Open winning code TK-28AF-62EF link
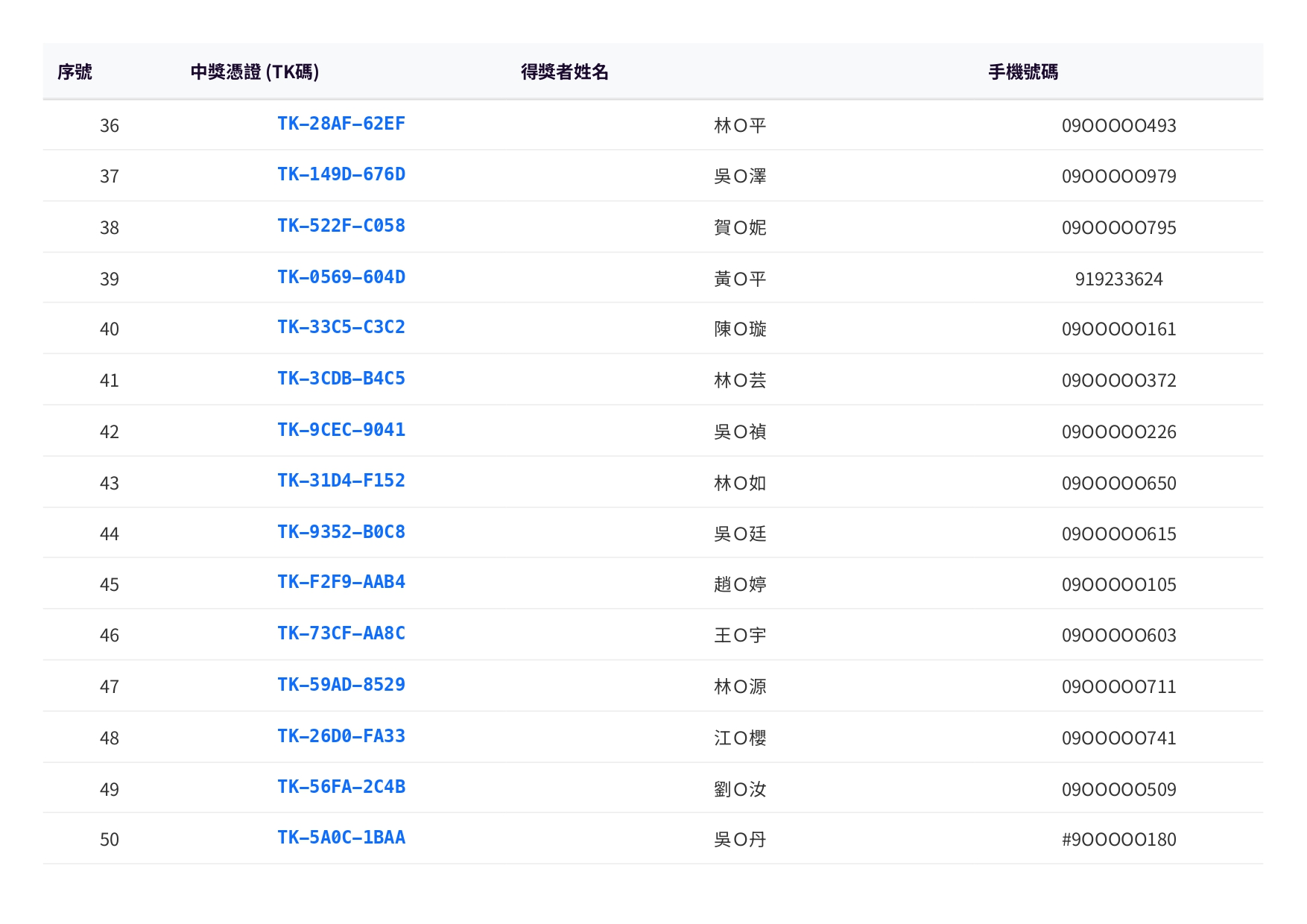Screen dimensions: 1307x924 341,124
